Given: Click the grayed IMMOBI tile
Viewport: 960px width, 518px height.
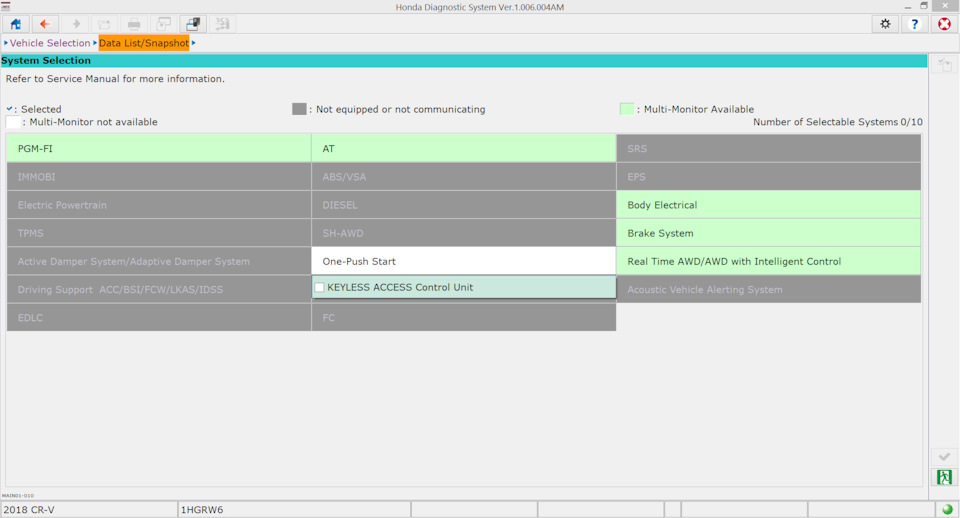Looking at the screenshot, I should (159, 176).
